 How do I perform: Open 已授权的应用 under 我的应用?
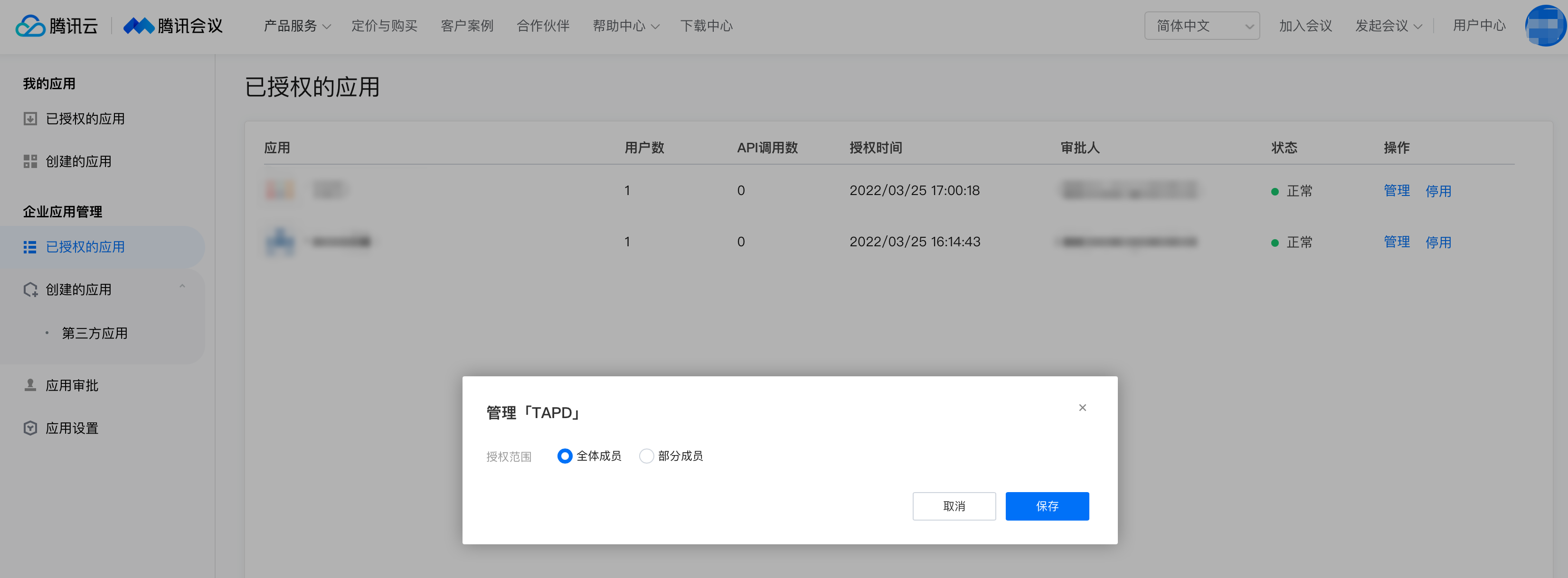(85, 119)
